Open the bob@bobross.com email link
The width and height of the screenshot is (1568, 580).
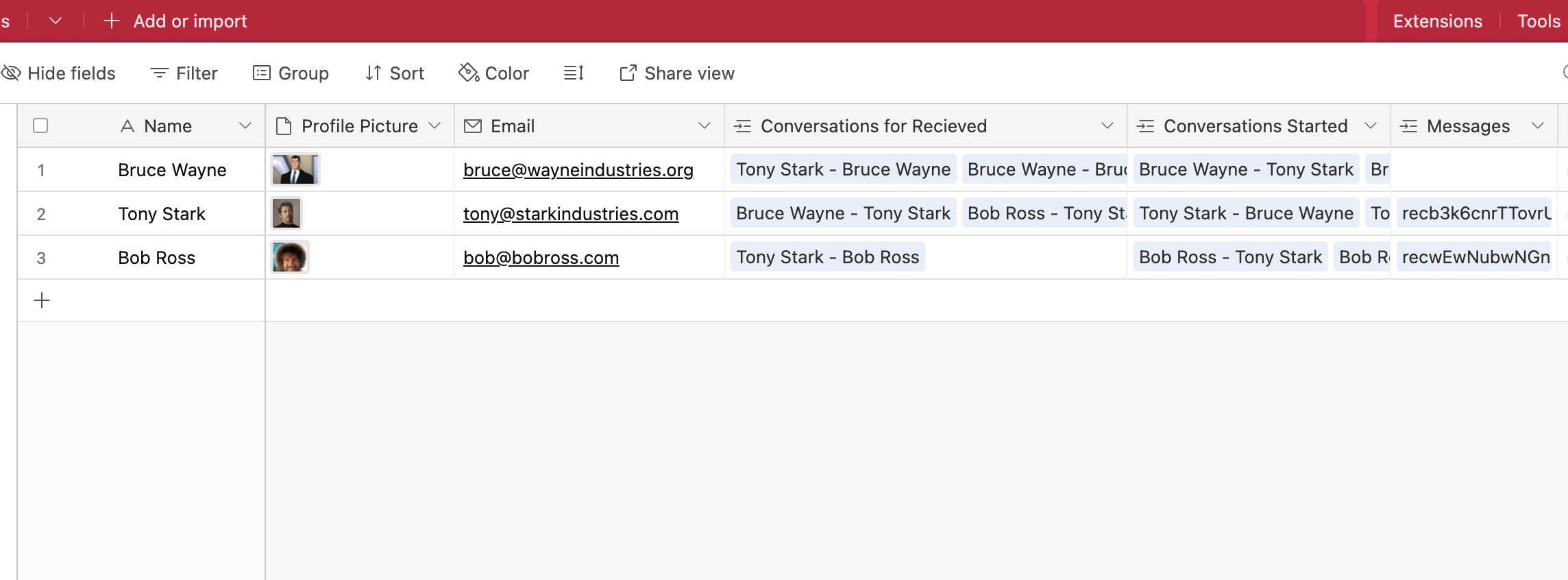[541, 258]
